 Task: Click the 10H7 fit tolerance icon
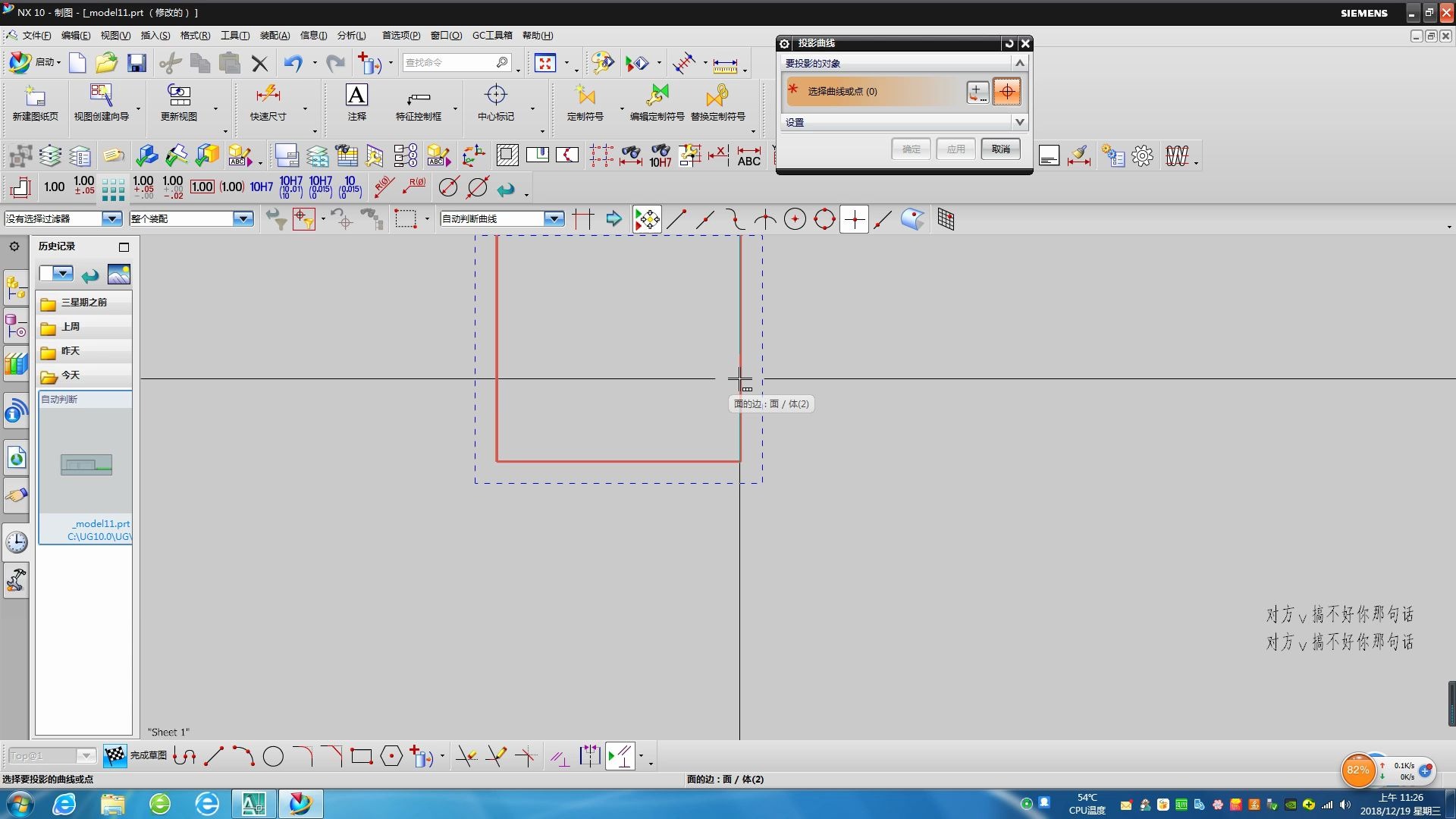261,187
